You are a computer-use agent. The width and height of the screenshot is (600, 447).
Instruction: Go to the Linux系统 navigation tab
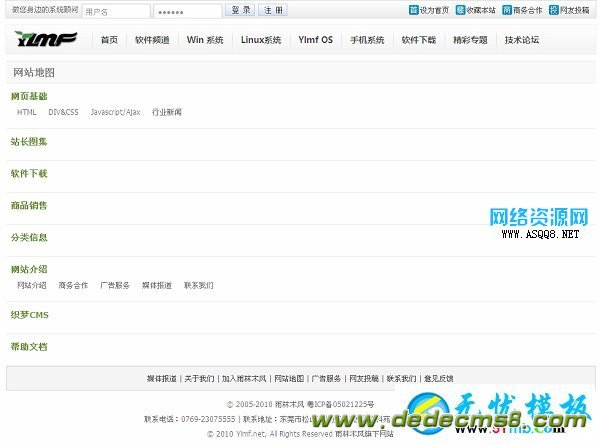click(x=261, y=41)
